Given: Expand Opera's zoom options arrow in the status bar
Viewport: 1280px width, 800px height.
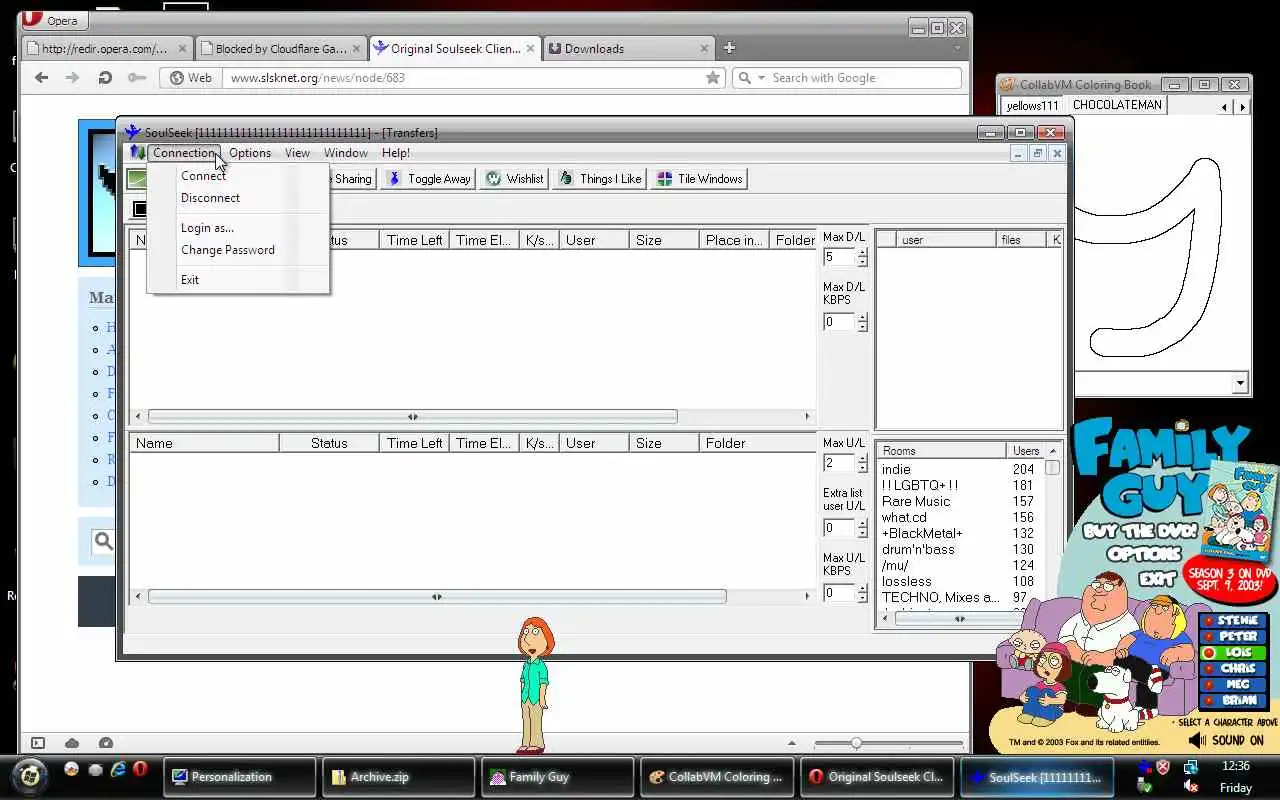Looking at the screenshot, I should (x=792, y=743).
